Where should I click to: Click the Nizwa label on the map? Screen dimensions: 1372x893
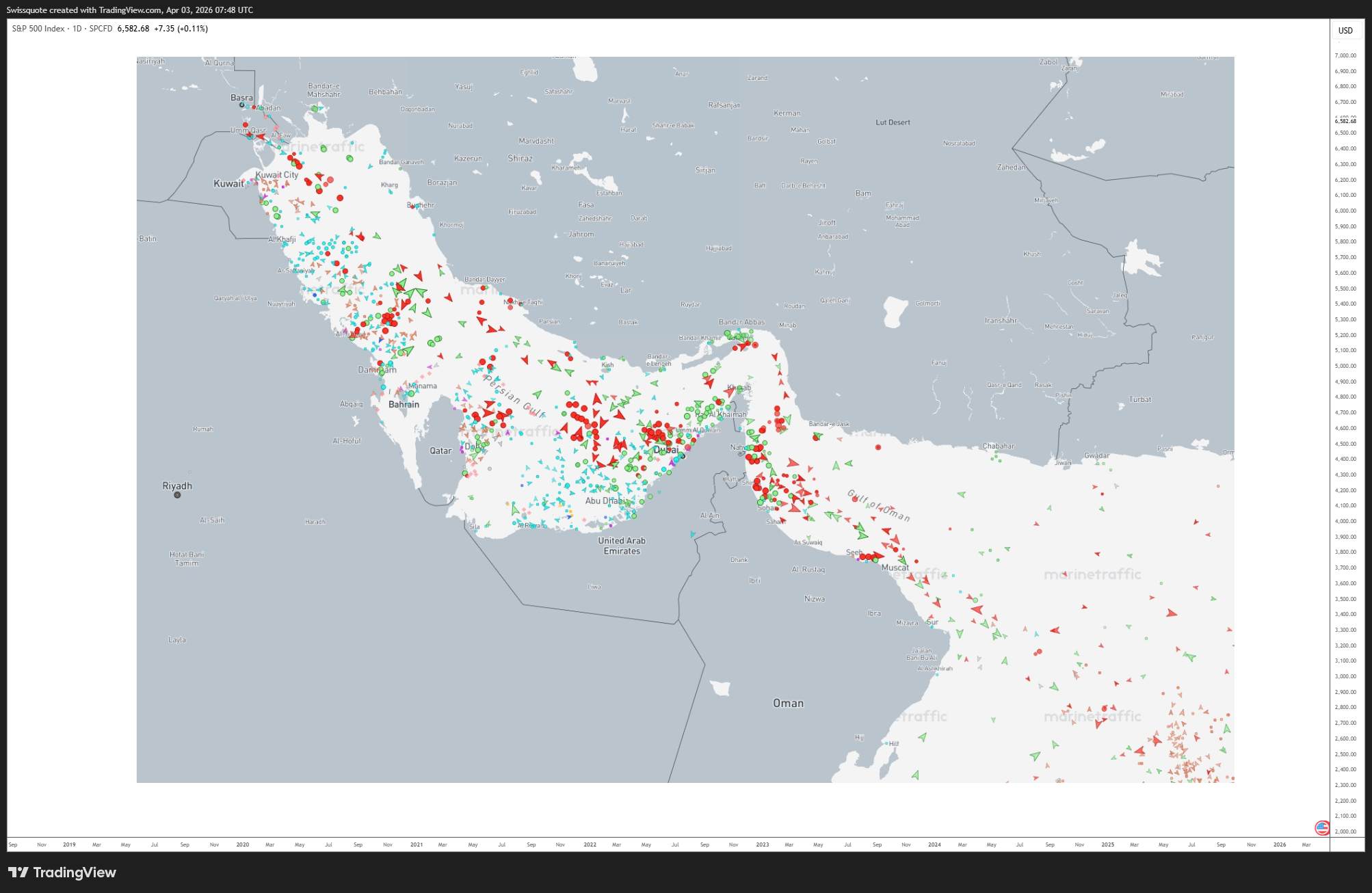814,599
